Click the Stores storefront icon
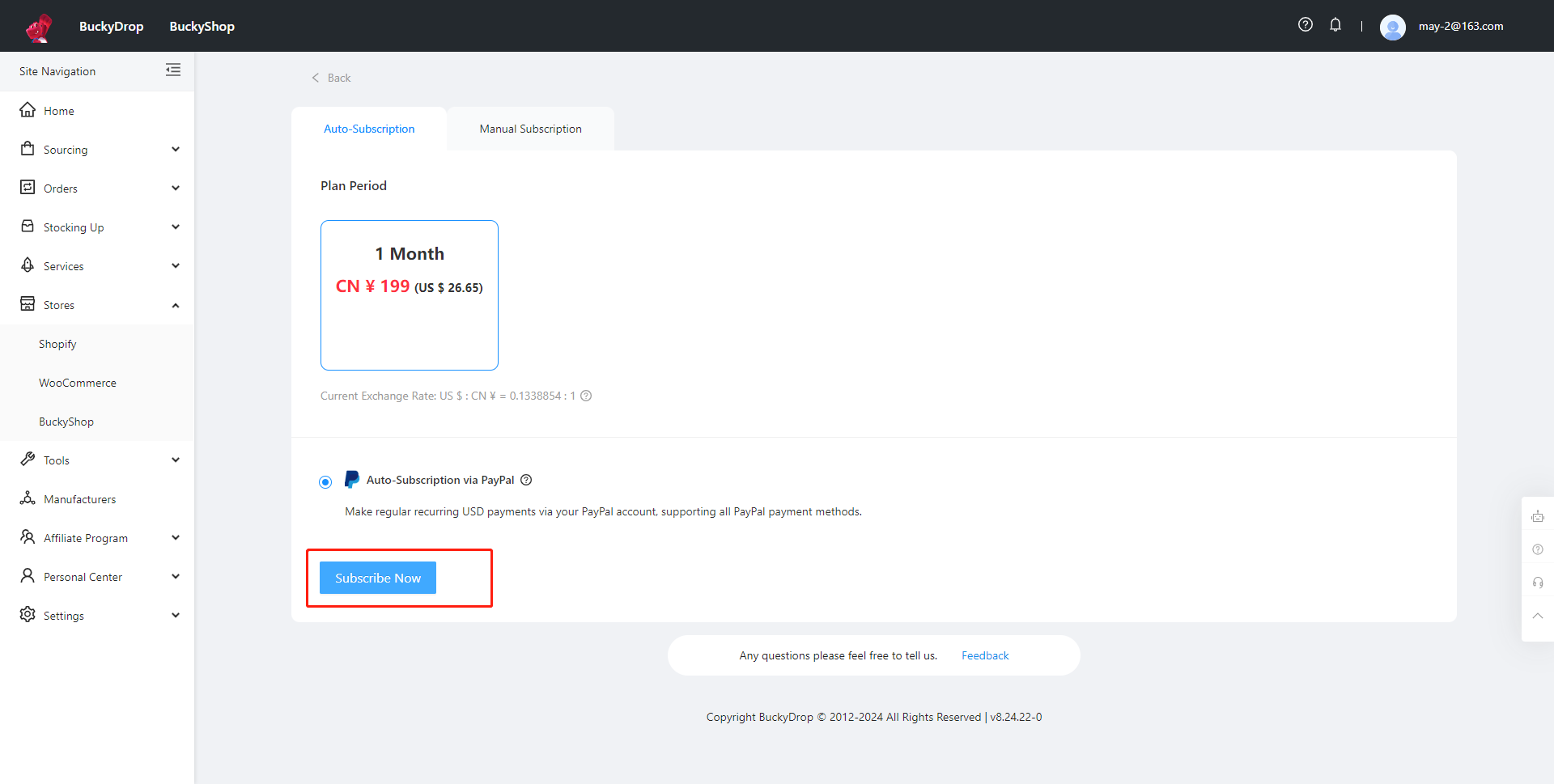1554x784 pixels. tap(28, 304)
